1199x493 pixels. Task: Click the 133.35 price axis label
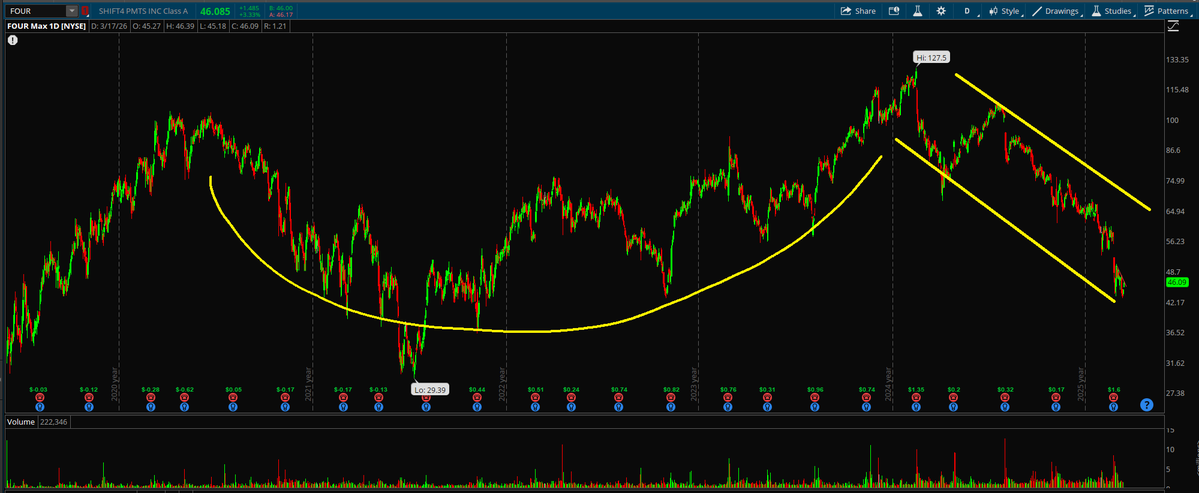1178,60
